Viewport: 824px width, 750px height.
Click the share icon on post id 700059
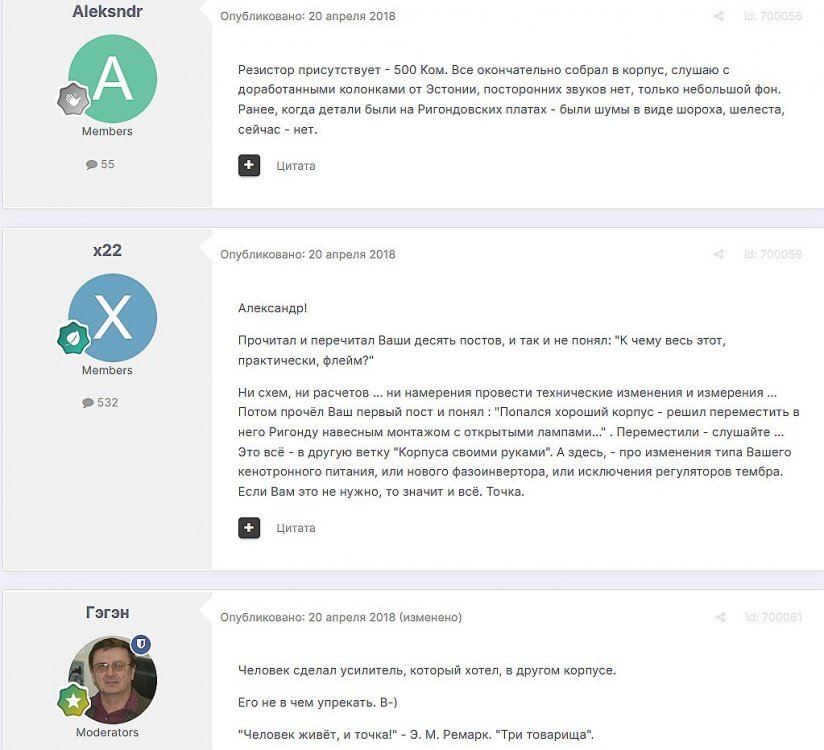(718, 254)
